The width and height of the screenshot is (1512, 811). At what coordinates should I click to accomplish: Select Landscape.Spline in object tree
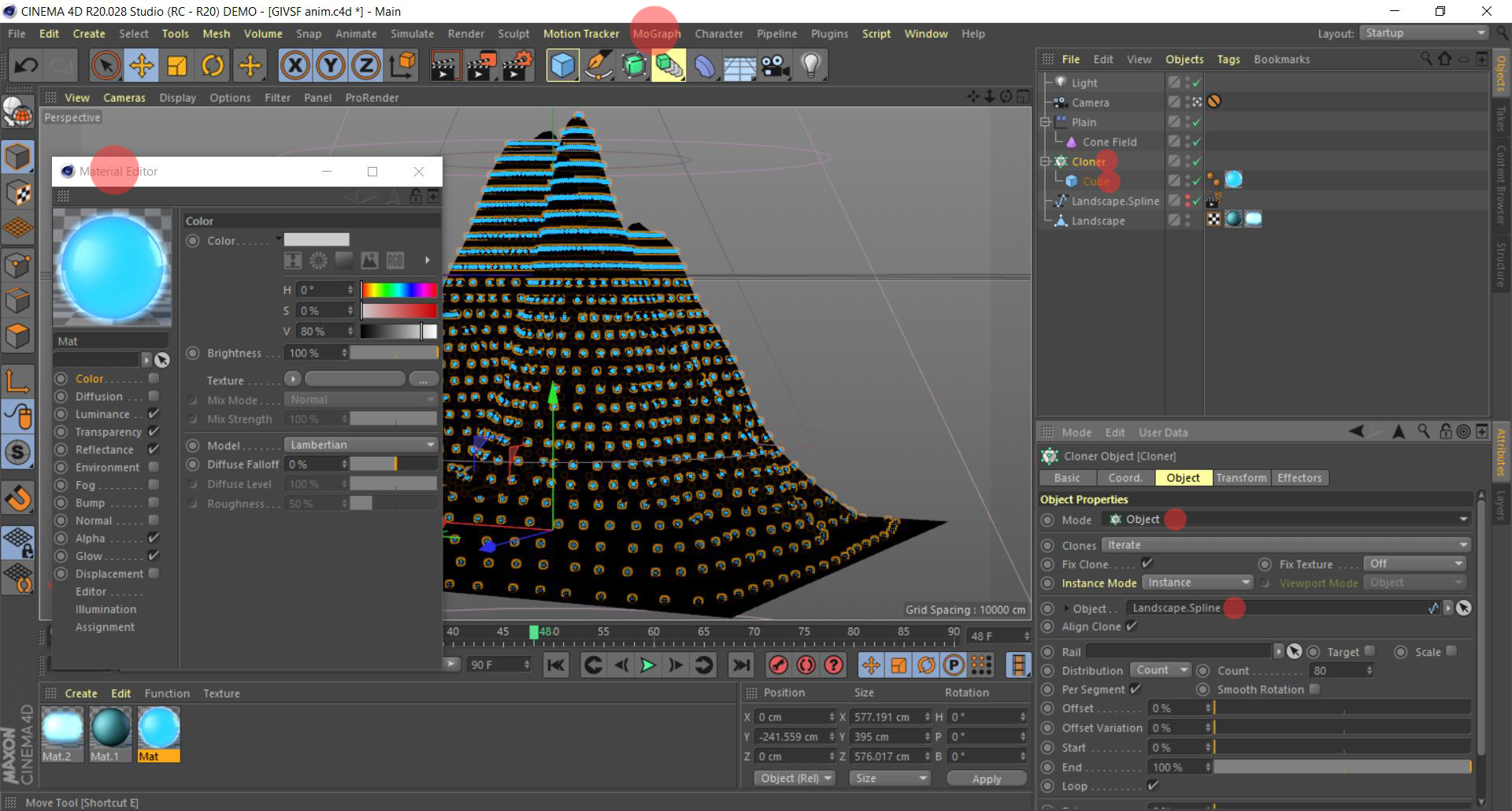point(1115,201)
